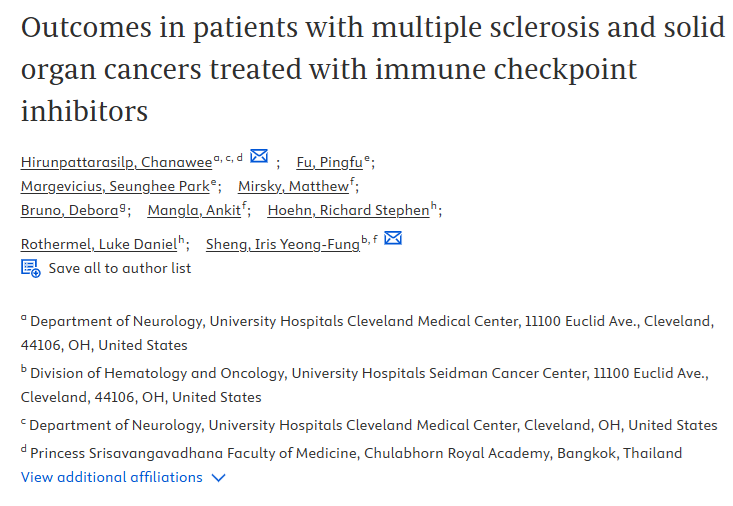This screenshot has height=506, width=733.
Task: Open author Hoehn, Richard Stephen profile
Action: pyautogui.click(x=348, y=210)
